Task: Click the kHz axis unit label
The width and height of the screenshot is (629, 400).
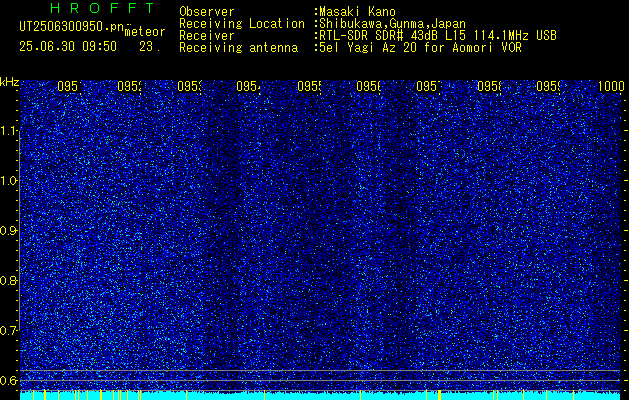Action: [9, 82]
